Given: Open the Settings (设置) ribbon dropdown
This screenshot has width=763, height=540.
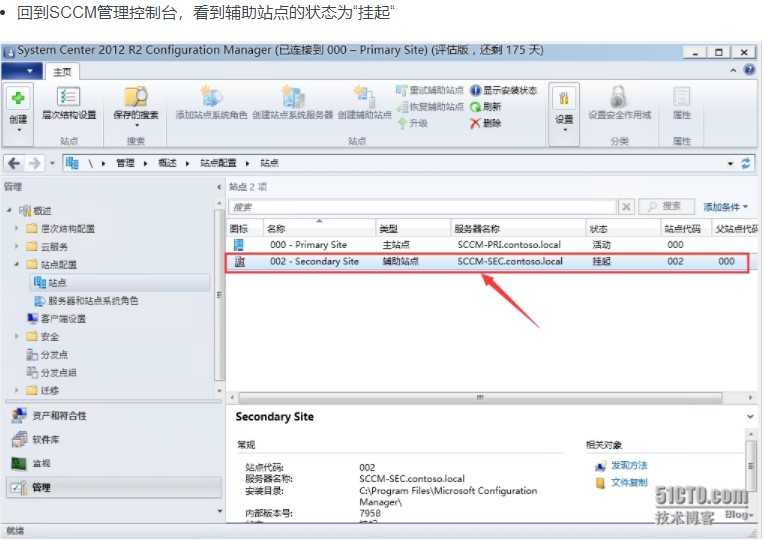Looking at the screenshot, I should coord(564,113).
